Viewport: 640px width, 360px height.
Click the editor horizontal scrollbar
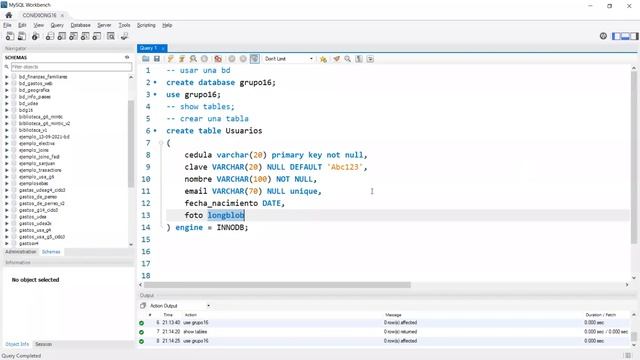click(277, 285)
